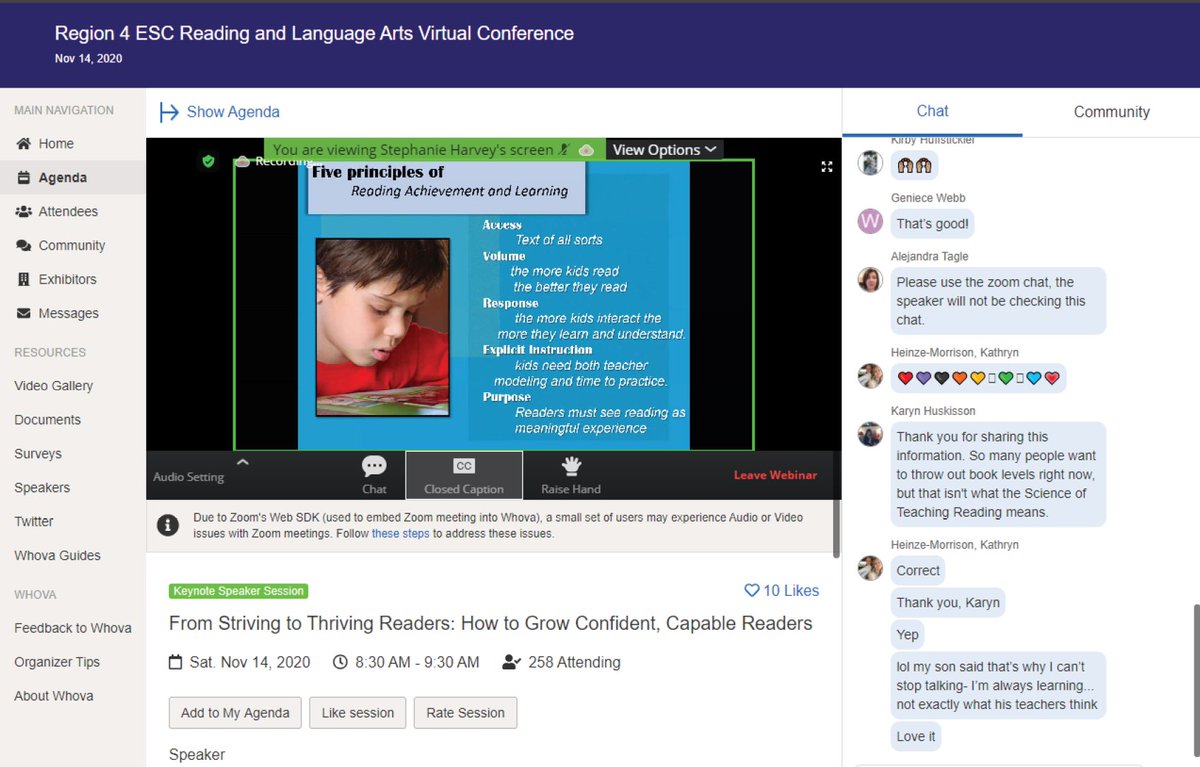Open Twitter resource link

(34, 521)
